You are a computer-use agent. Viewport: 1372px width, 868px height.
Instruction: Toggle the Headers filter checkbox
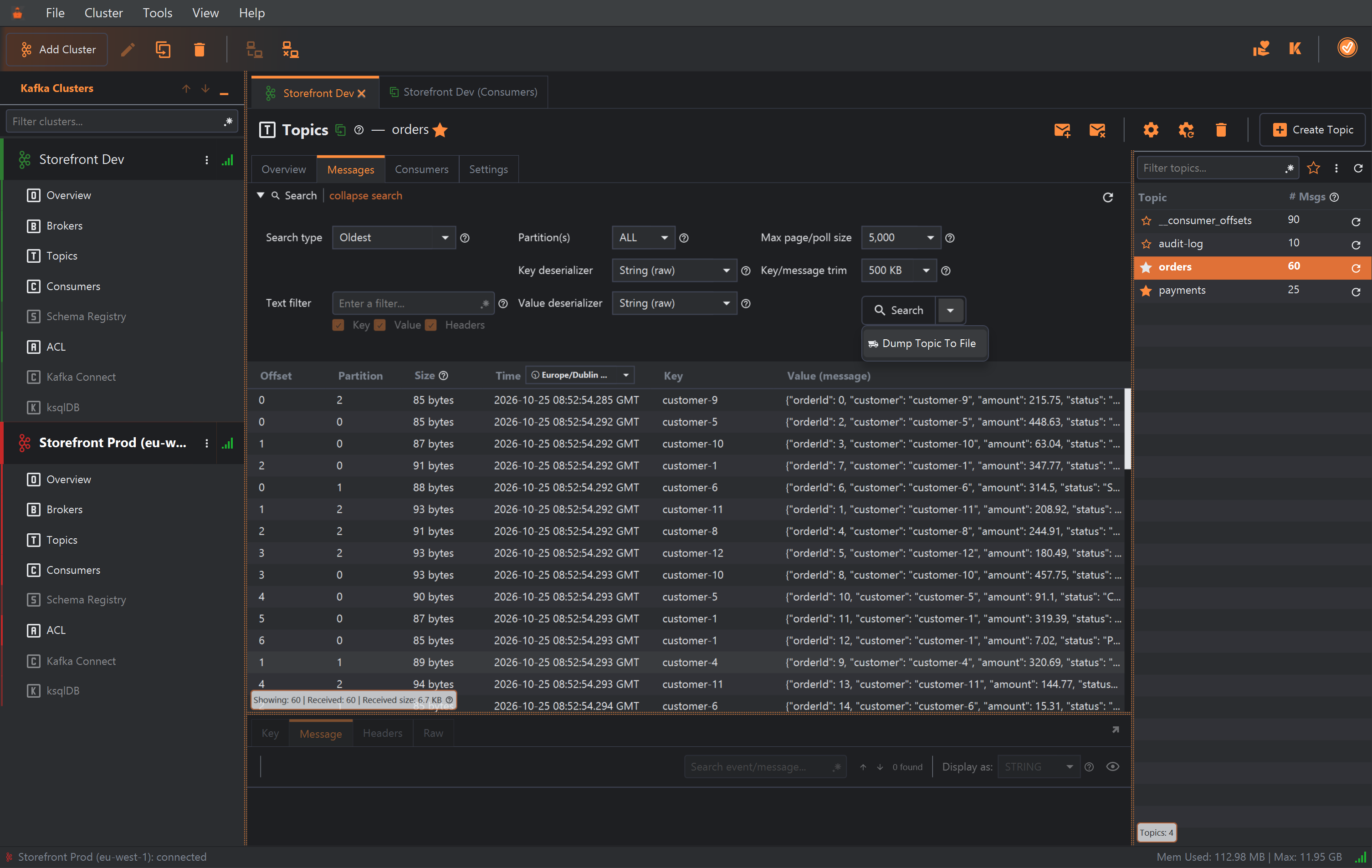tap(431, 325)
